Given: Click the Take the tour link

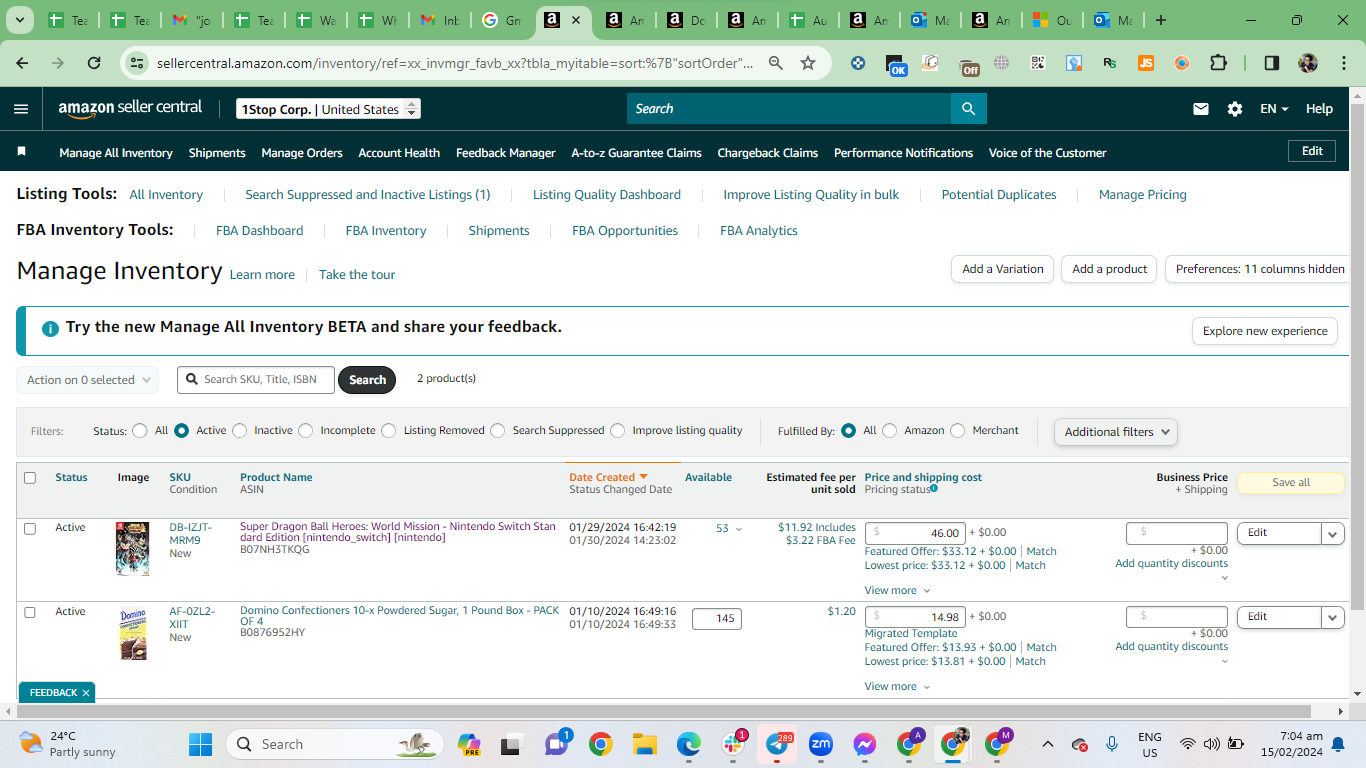Looking at the screenshot, I should click(x=357, y=275).
